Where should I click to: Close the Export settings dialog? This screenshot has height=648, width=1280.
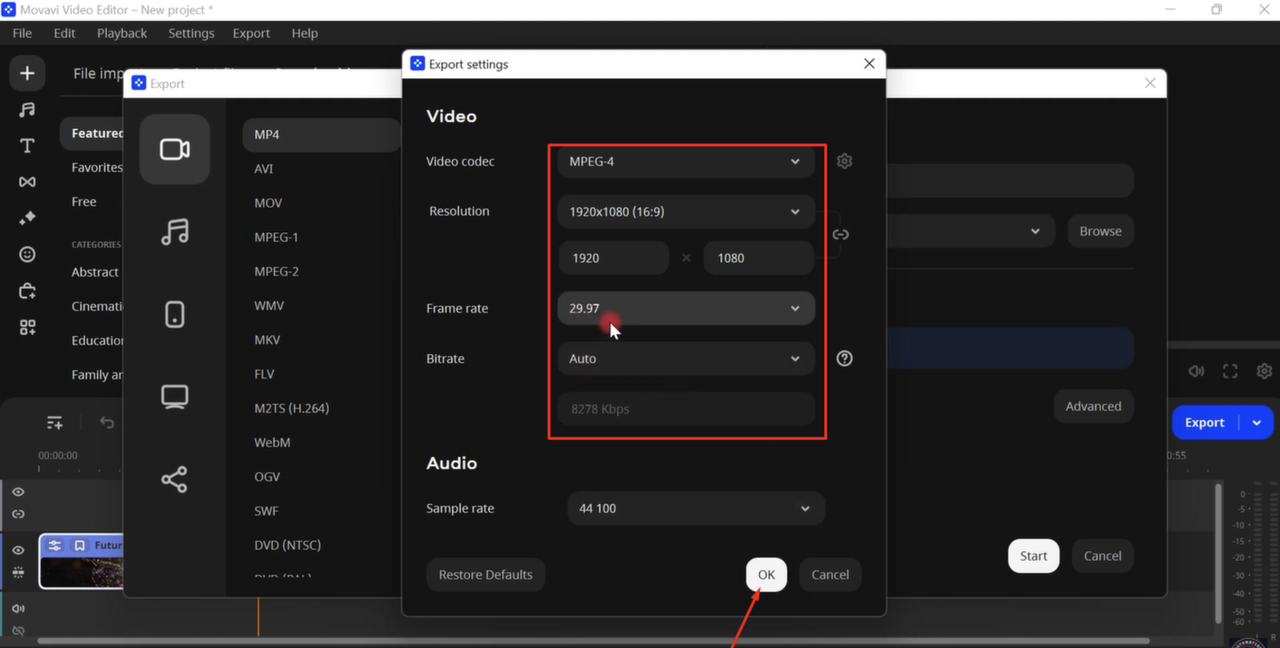869,63
